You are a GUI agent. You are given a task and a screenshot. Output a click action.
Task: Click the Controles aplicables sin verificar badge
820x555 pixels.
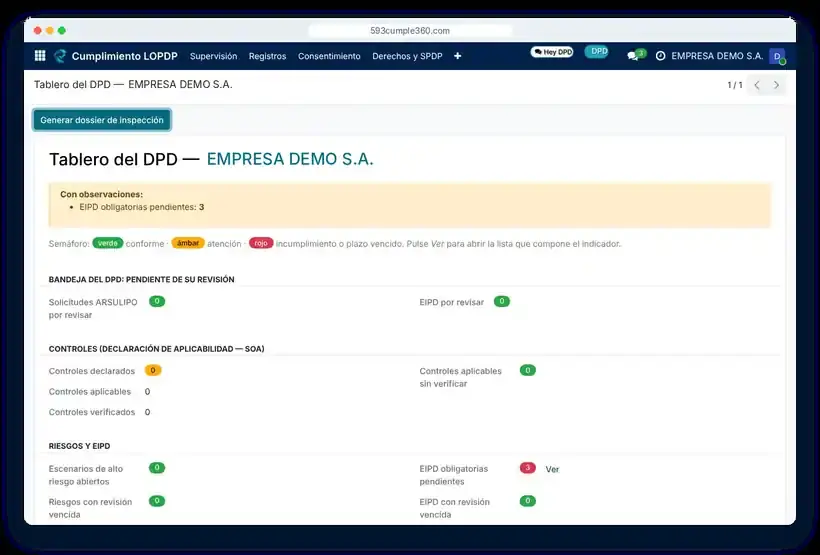tap(528, 370)
